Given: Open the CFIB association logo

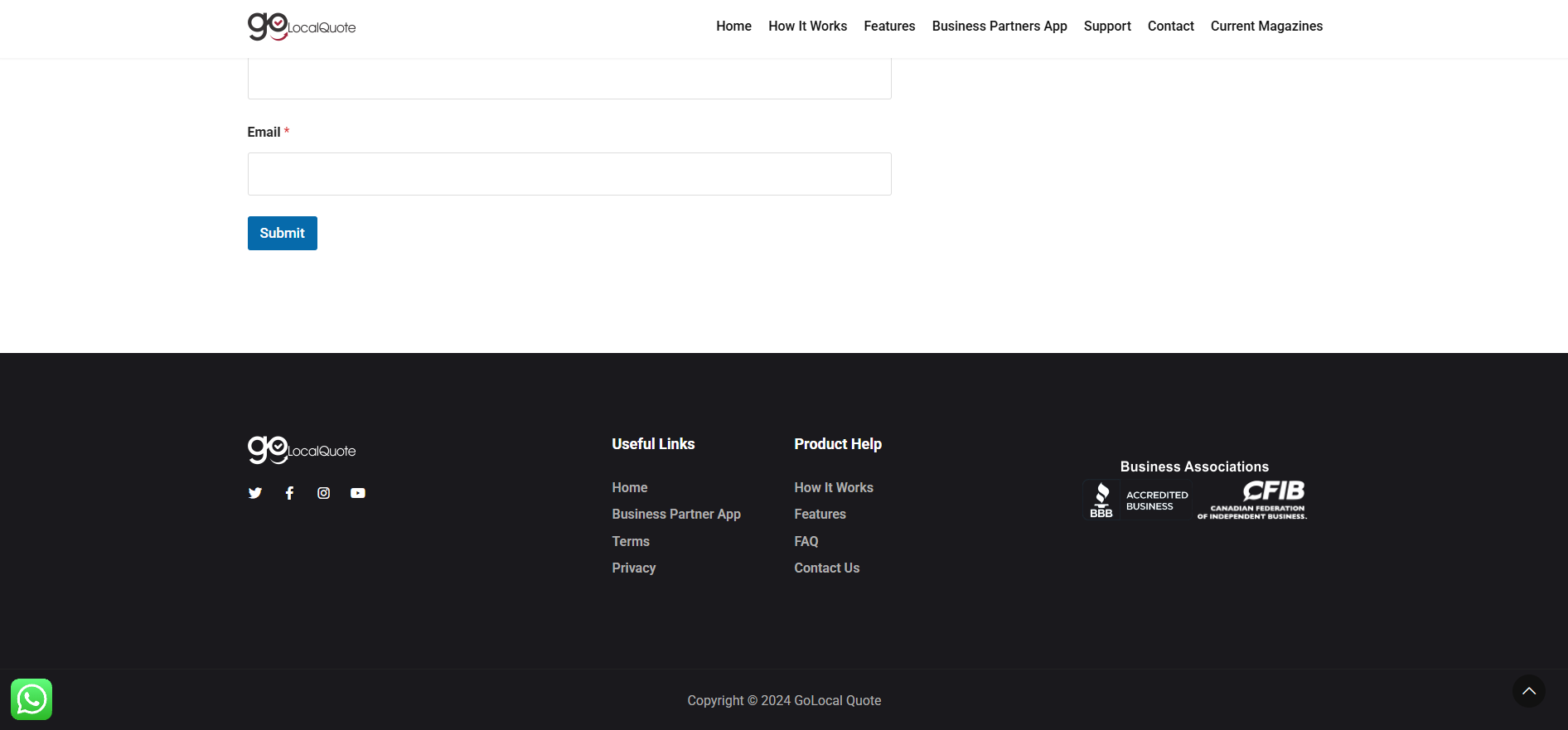Looking at the screenshot, I should coord(1252,500).
